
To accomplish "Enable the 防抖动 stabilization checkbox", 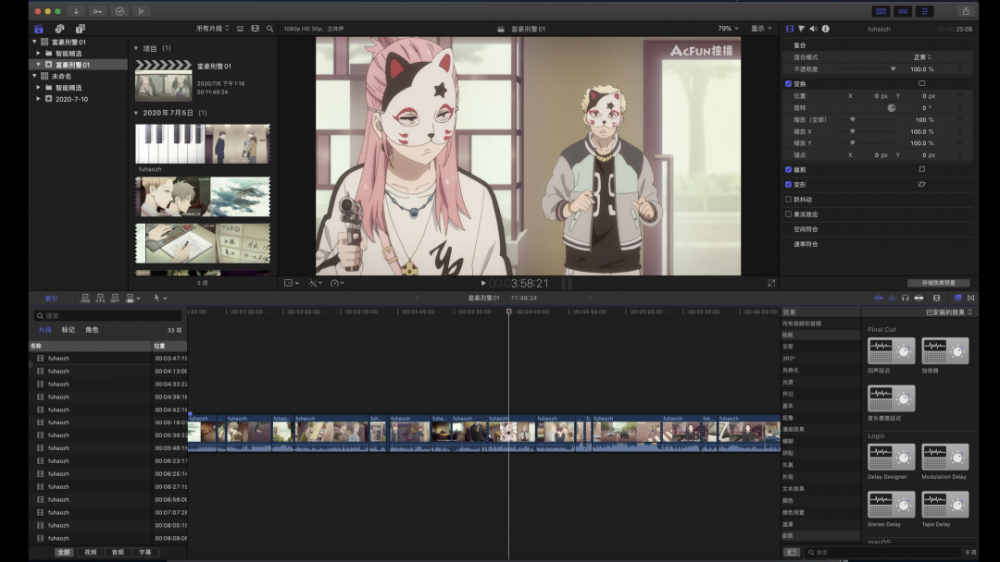I will coord(788,200).
